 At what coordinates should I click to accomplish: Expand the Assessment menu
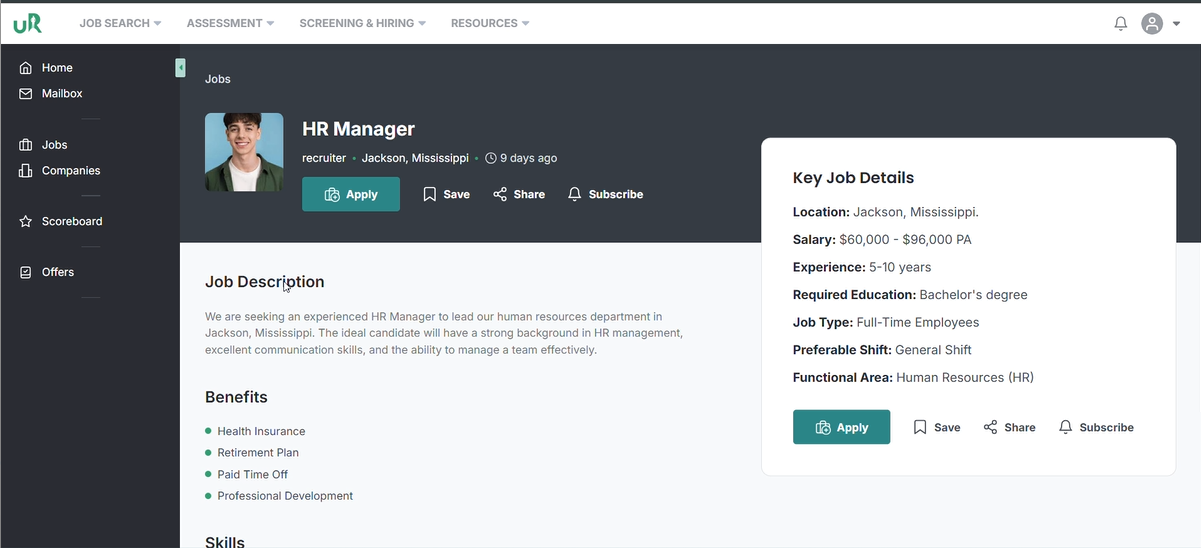[230, 23]
